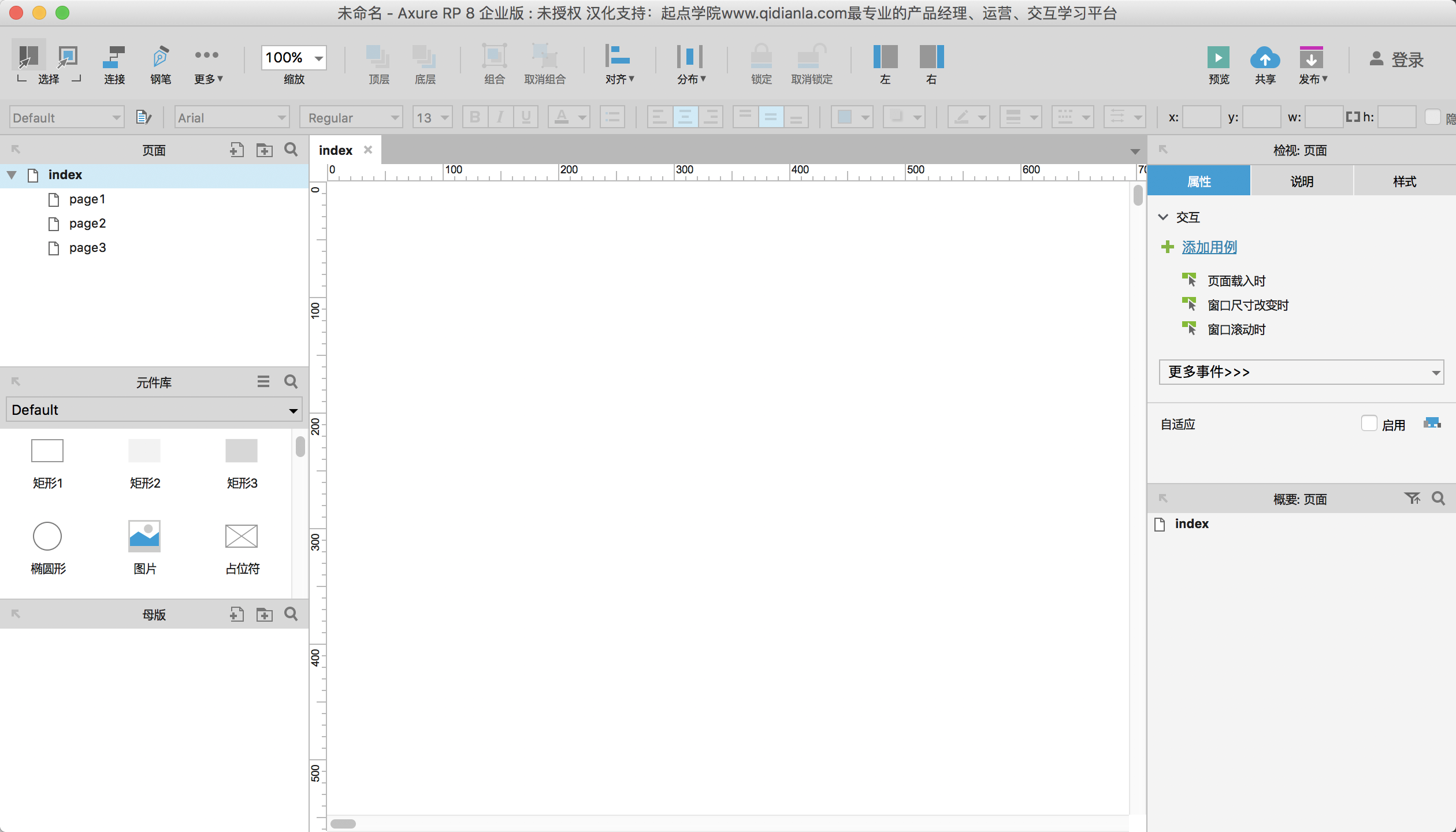The width and height of the screenshot is (1456, 832).
Task: Toggle the left panels icon (左)
Action: point(885,58)
